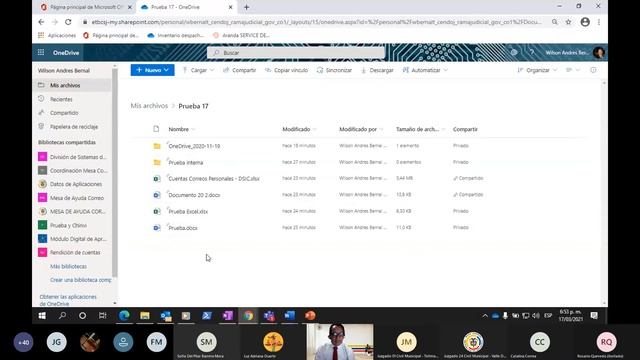The image size is (640, 360).
Task: Click the Copiar vínculo button
Action: pos(287,70)
